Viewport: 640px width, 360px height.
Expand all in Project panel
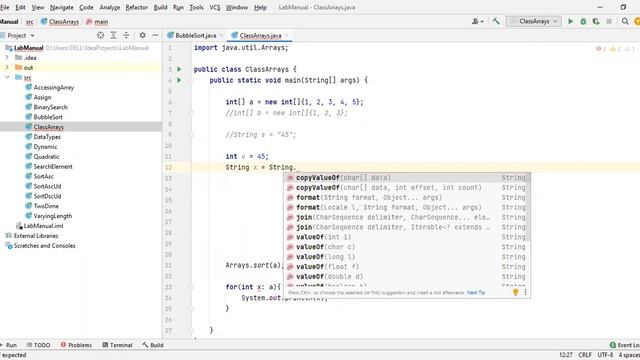point(113,36)
